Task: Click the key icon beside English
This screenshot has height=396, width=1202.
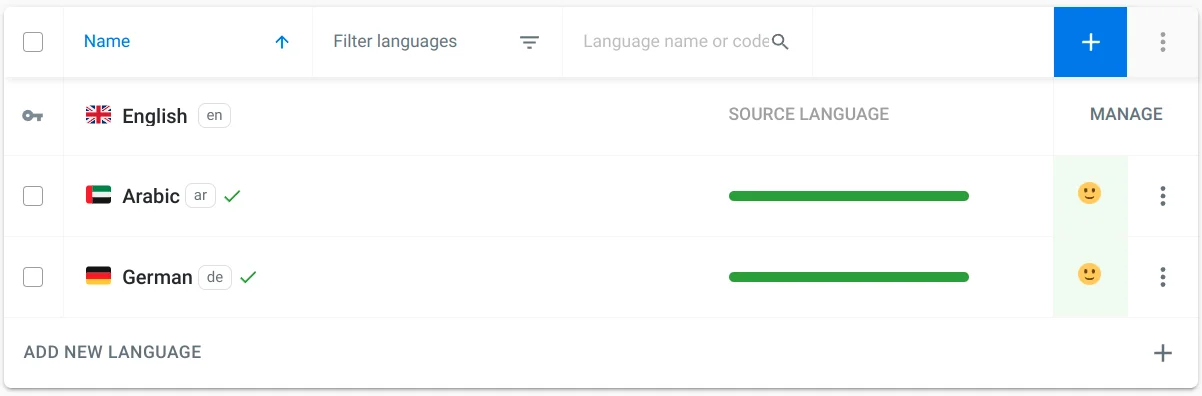Action: click(x=33, y=116)
